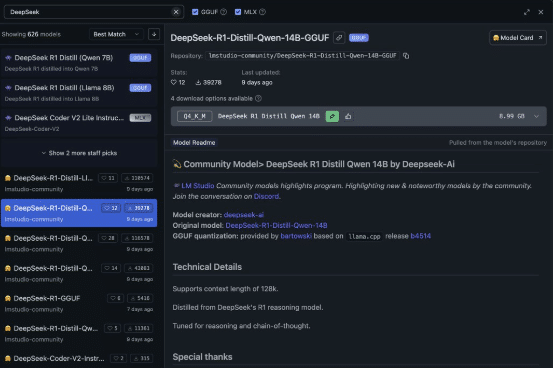Image resolution: width=553 pixels, height=368 pixels.
Task: Click the llama.cpp code label
Action: [x=364, y=236]
